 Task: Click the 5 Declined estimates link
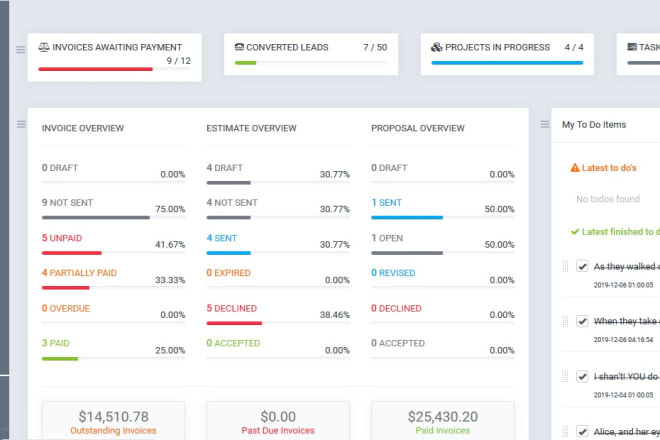232,308
